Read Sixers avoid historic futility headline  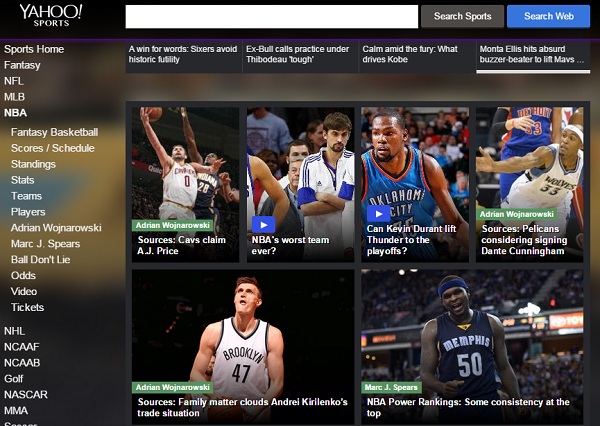point(182,54)
